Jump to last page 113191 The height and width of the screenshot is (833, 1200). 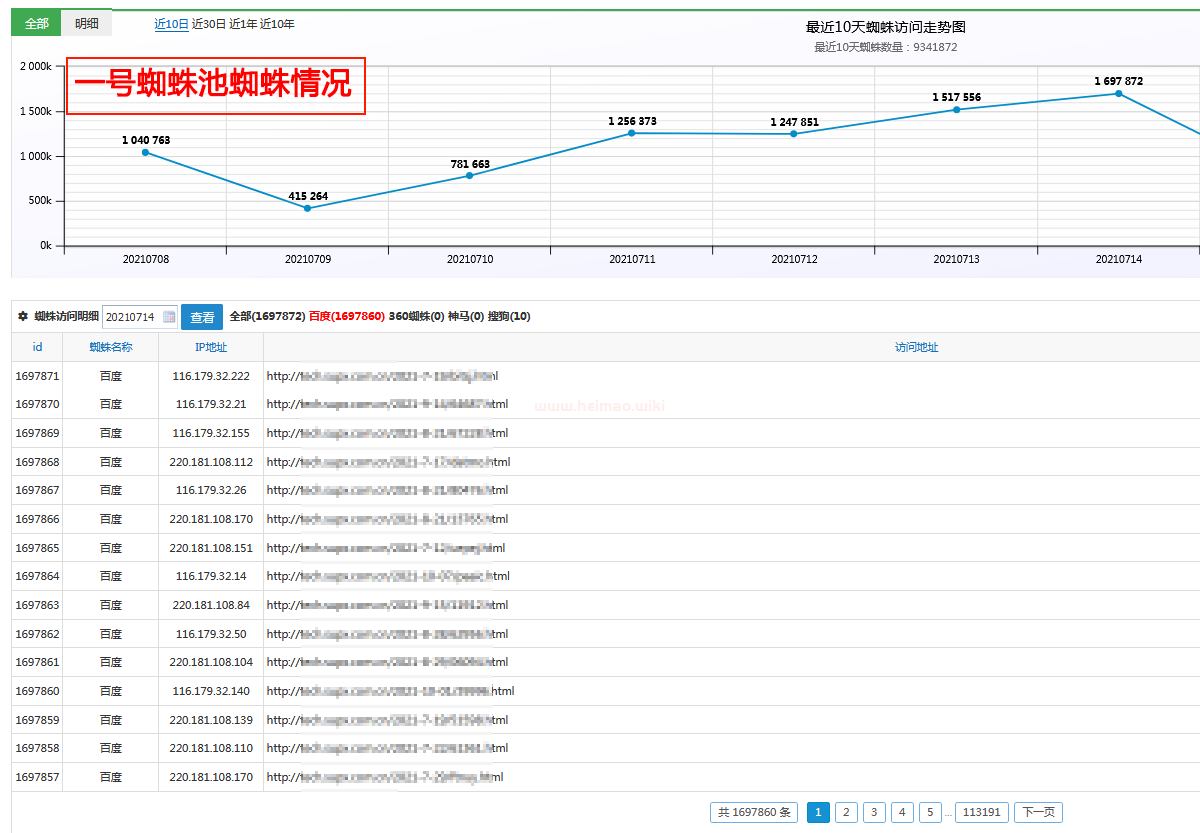(981, 812)
